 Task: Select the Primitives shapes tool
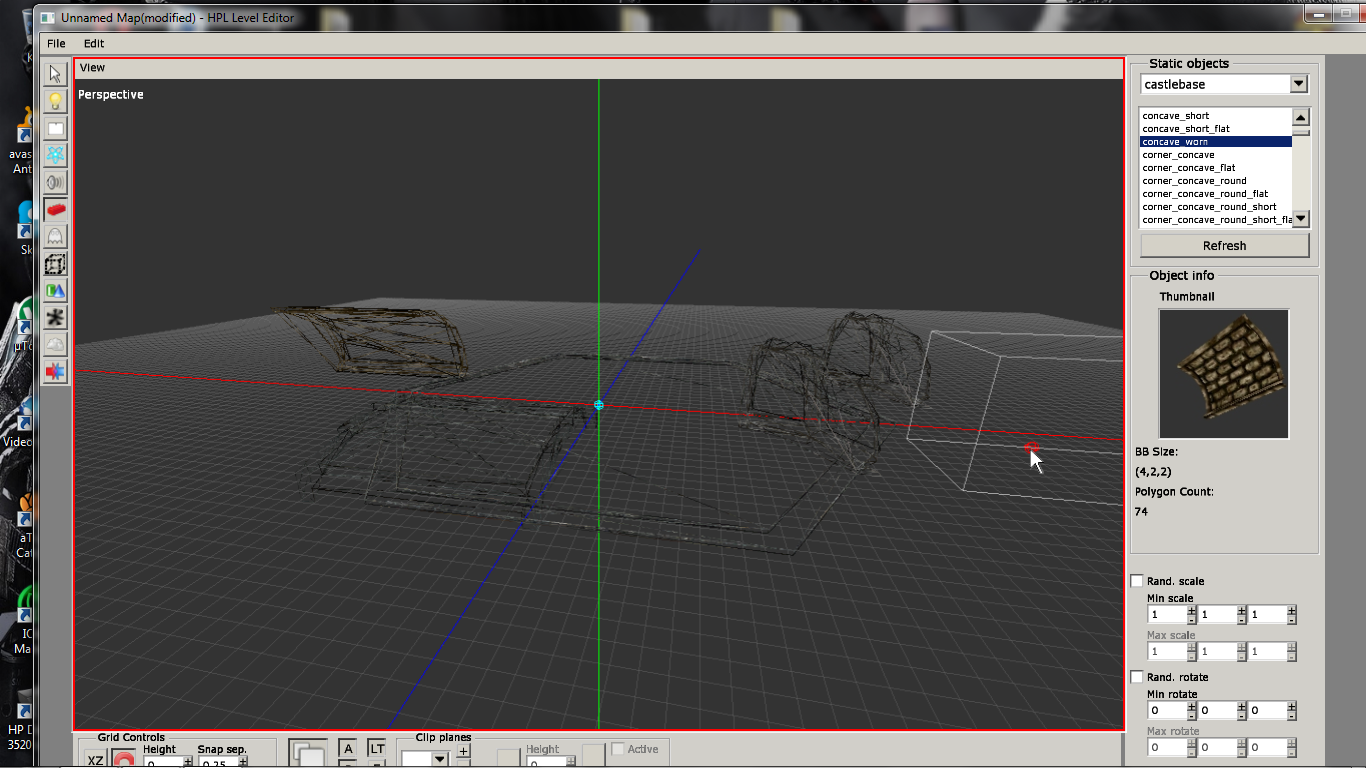tap(56, 291)
